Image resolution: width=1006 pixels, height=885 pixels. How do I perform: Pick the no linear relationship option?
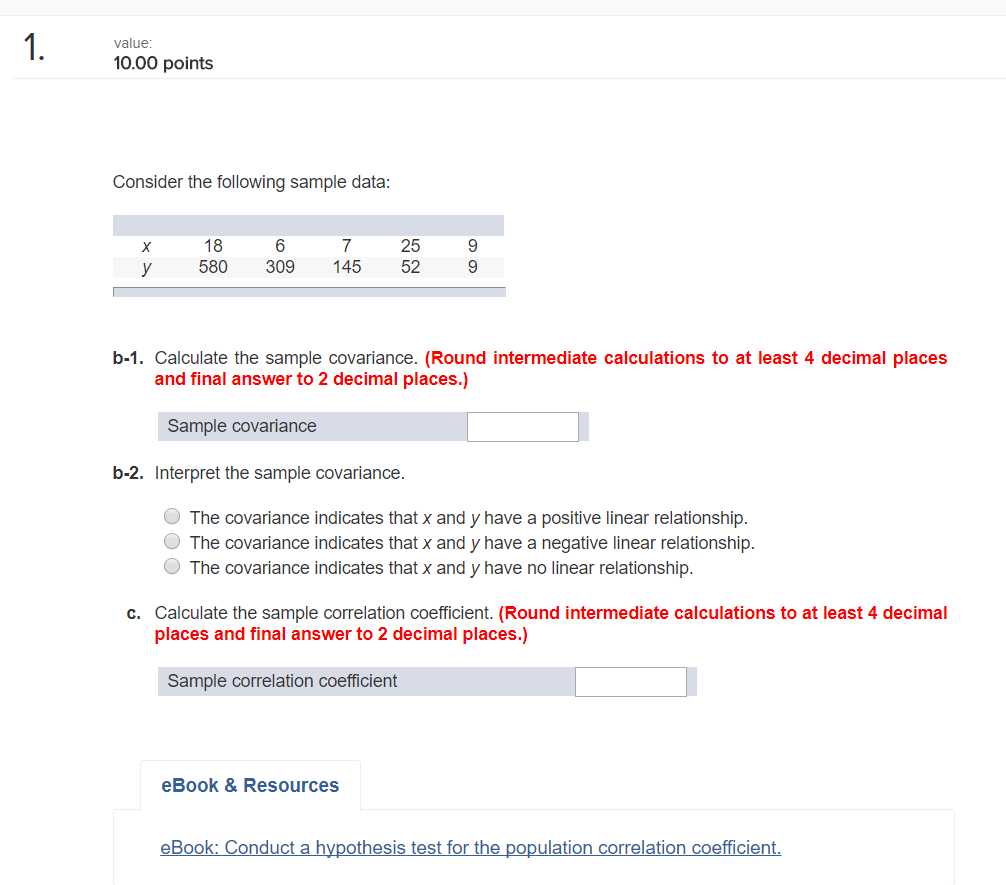click(x=172, y=567)
